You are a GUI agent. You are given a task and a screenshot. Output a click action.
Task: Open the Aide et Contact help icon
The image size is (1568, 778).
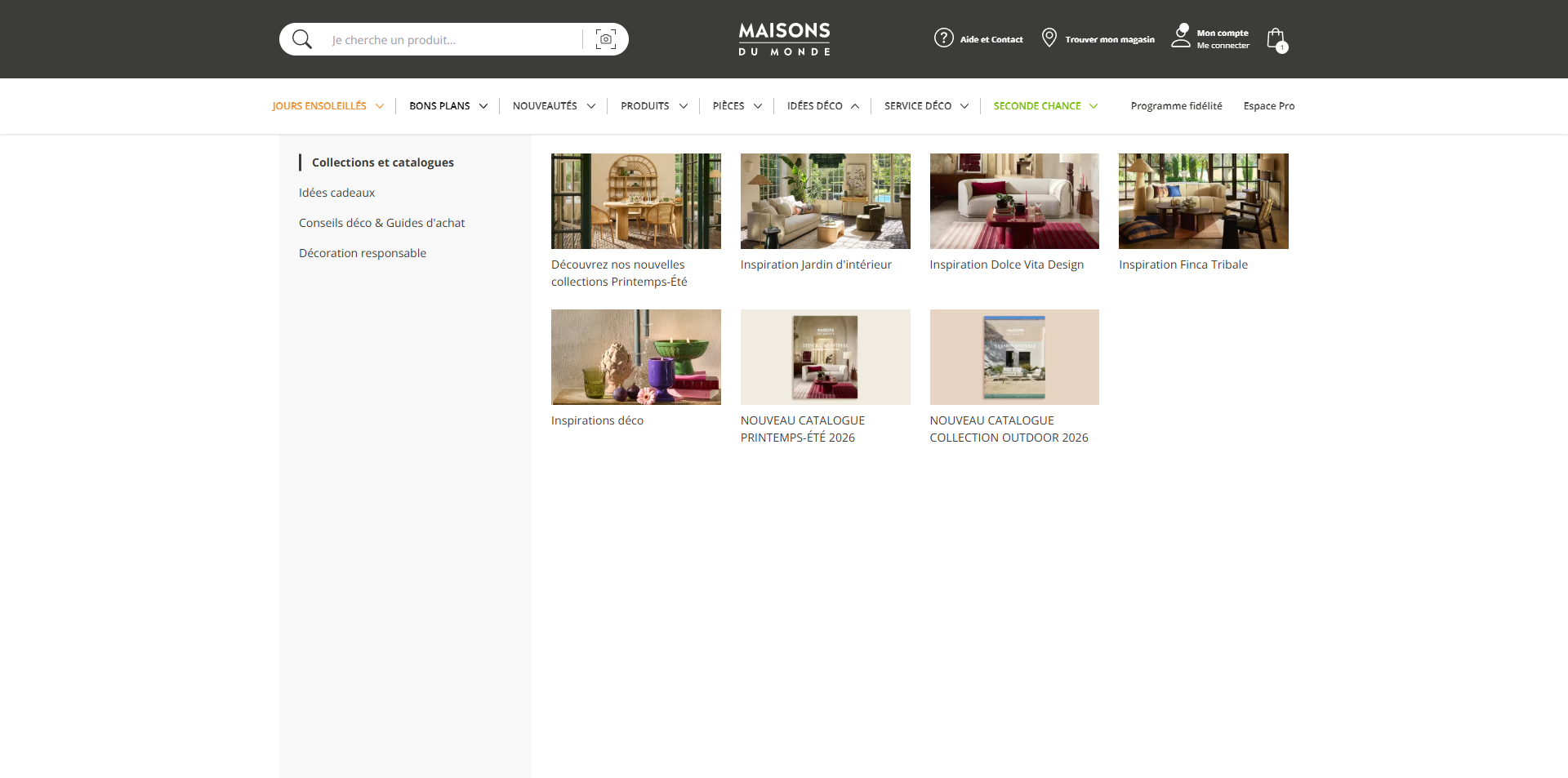[x=944, y=38]
